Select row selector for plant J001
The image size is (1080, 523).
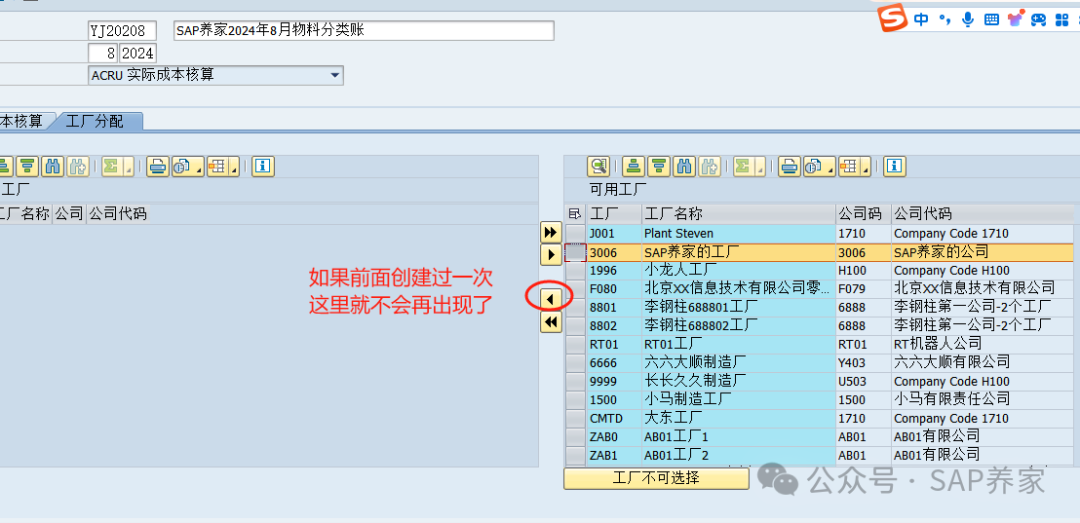click(576, 234)
